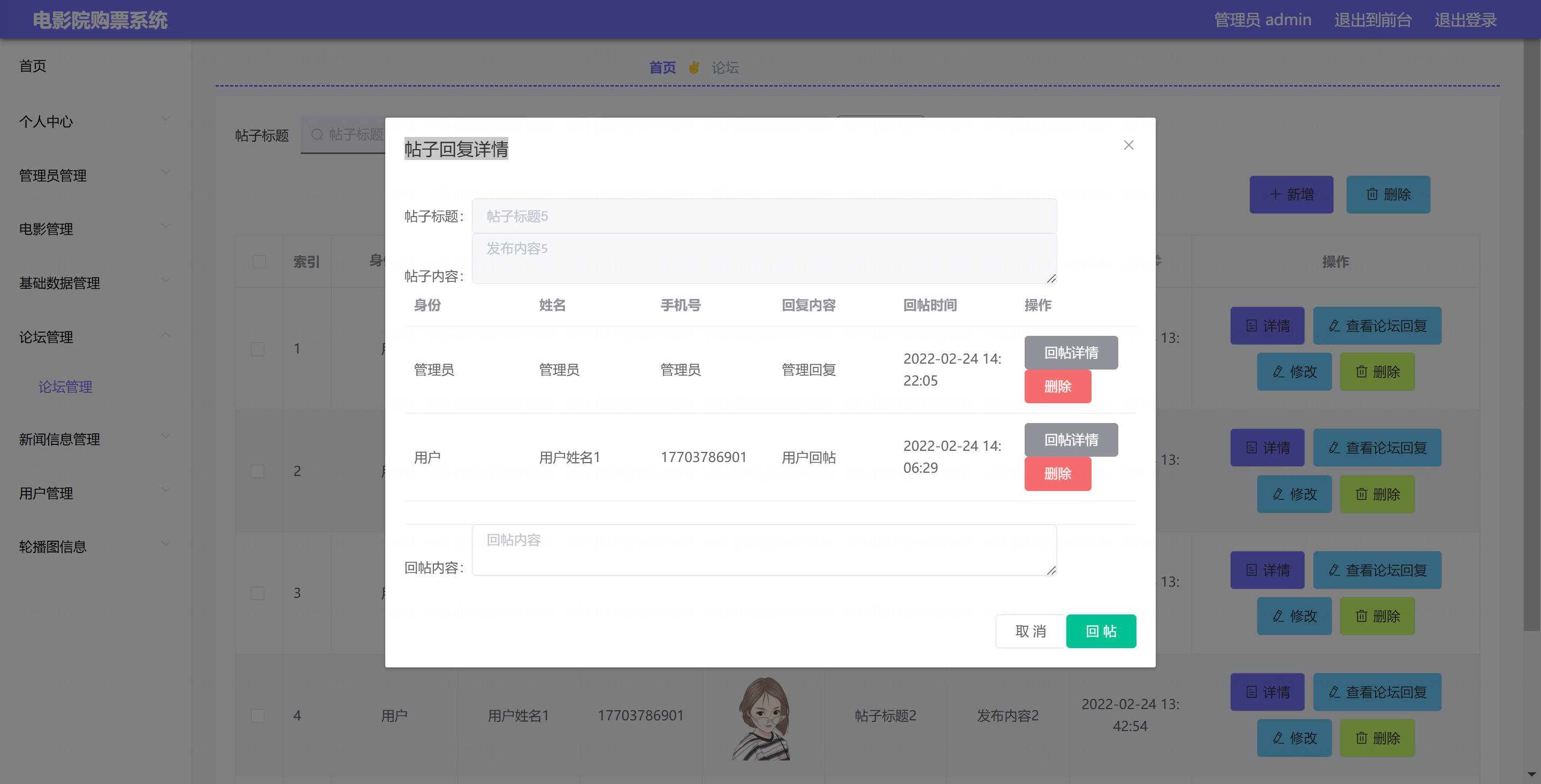The height and width of the screenshot is (784, 1541).
Task: Click the victory hand icon in breadcrumb
Action: click(694, 67)
